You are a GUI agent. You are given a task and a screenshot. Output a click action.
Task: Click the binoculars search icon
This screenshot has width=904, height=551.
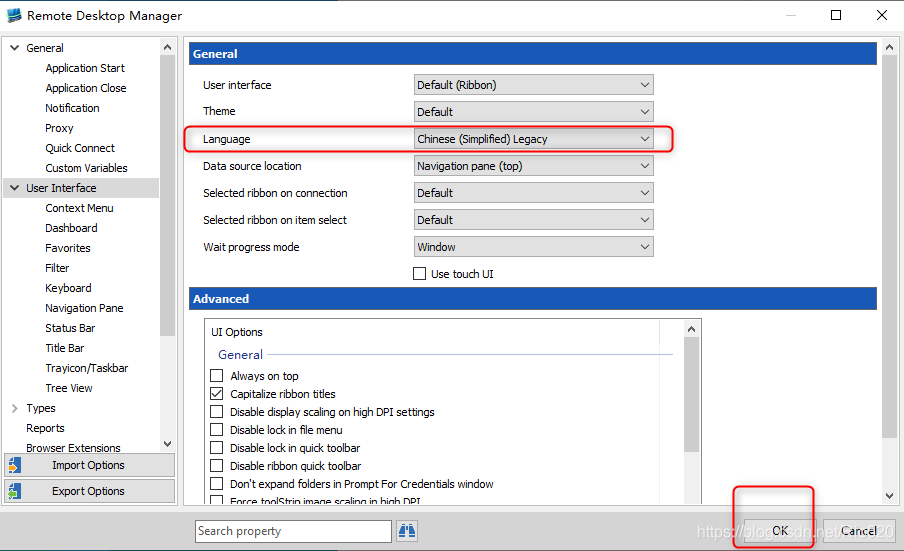pyautogui.click(x=407, y=531)
